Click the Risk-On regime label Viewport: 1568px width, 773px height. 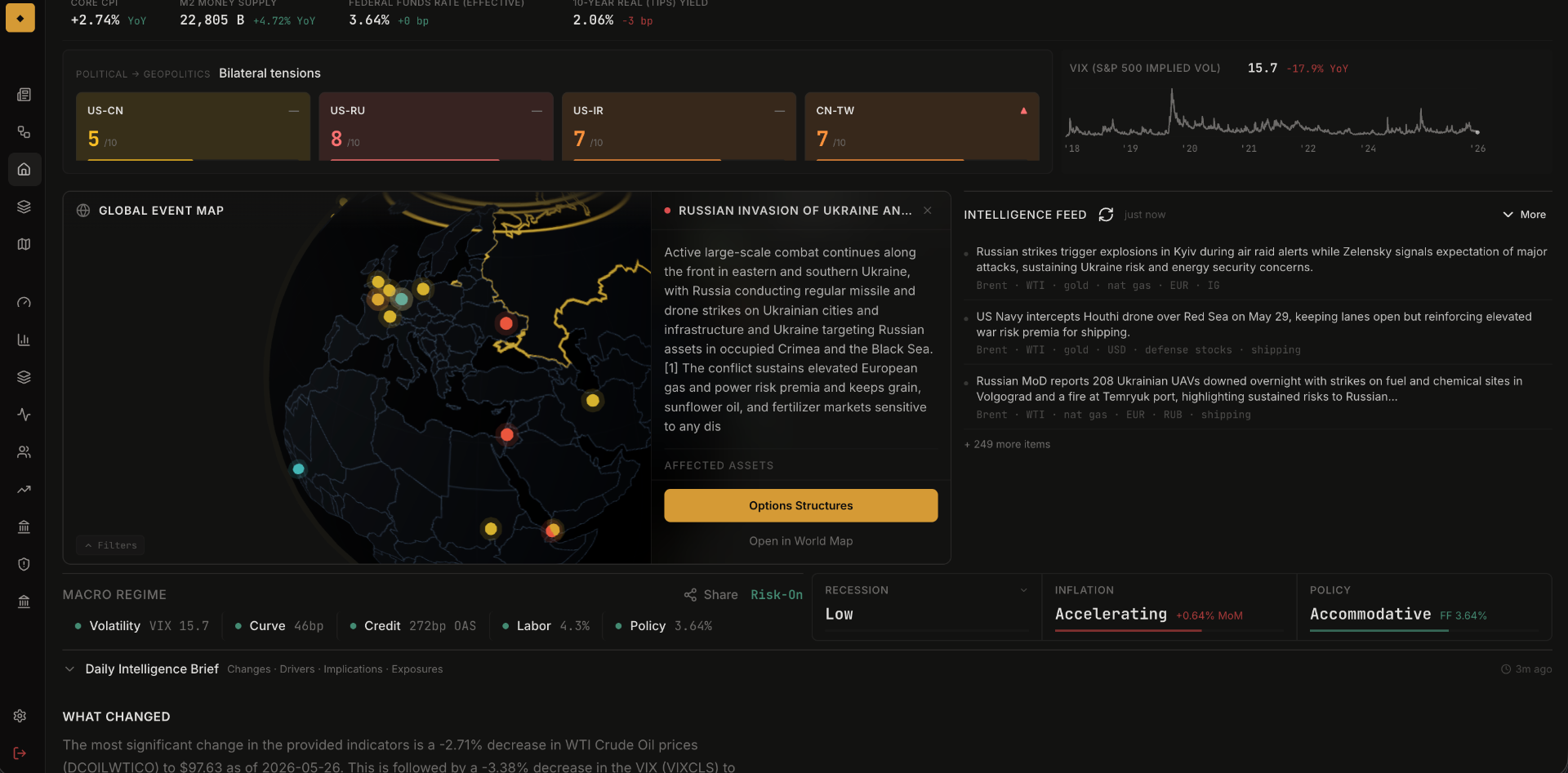pos(777,595)
